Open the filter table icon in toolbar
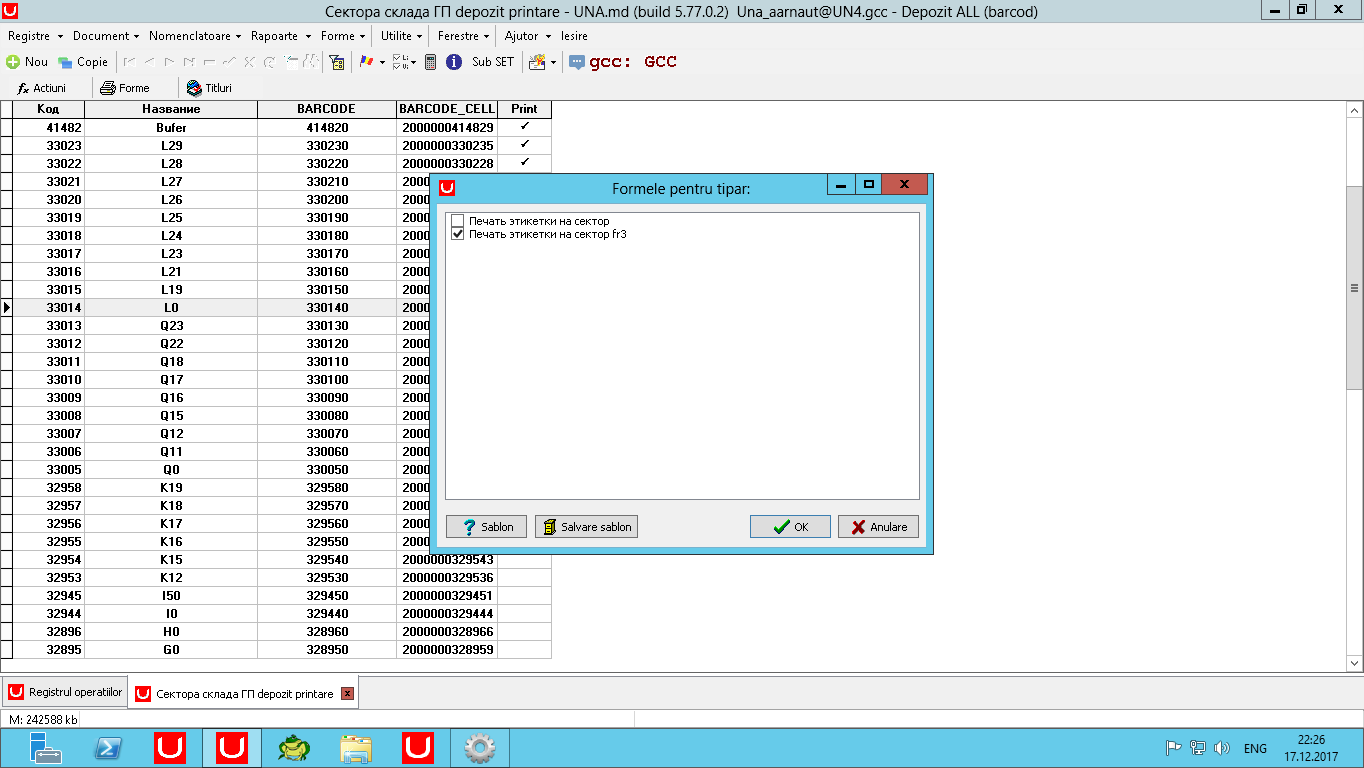This screenshot has width=1364, height=768. tap(337, 62)
